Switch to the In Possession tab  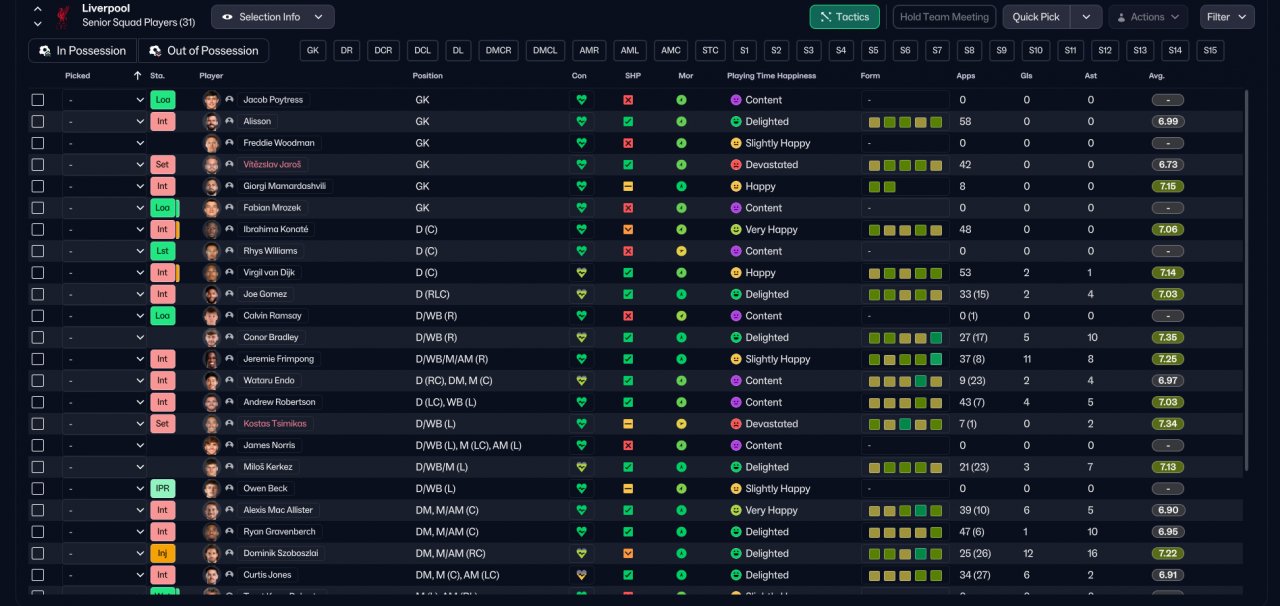83,51
